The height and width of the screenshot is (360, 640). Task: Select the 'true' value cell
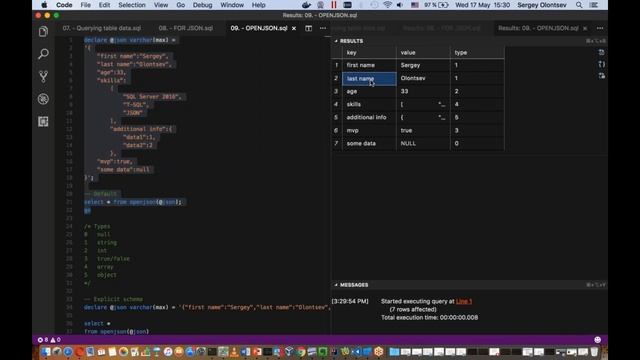423,130
